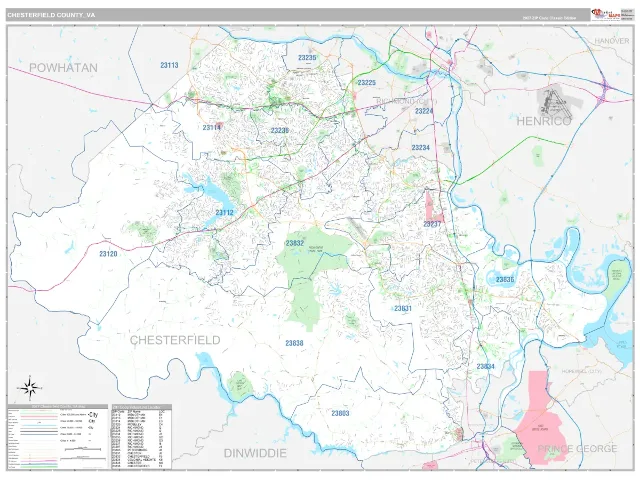
Task: Click the RICHMOND (CITY) label
Action: [x=407, y=101]
